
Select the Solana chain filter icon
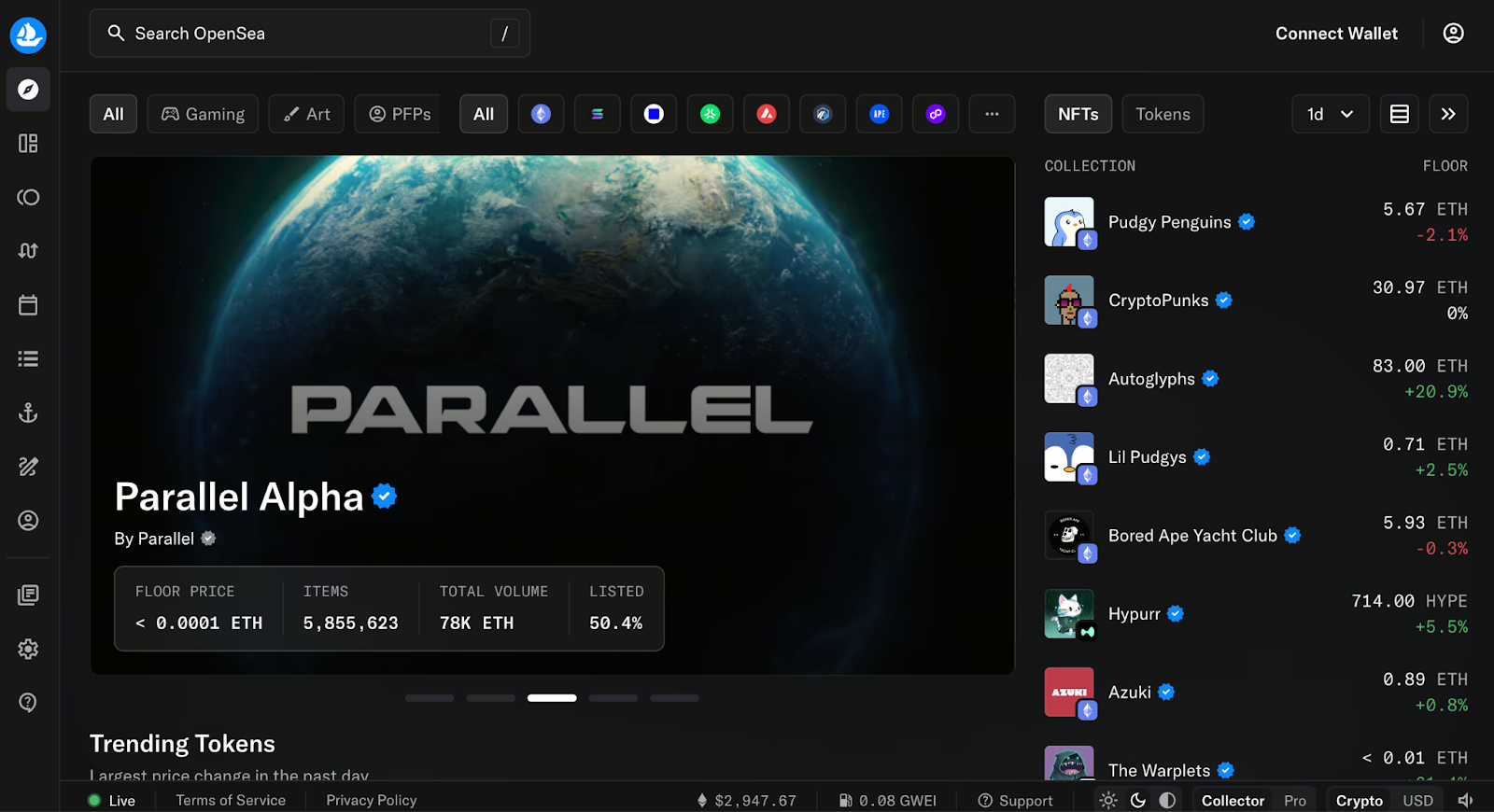598,114
